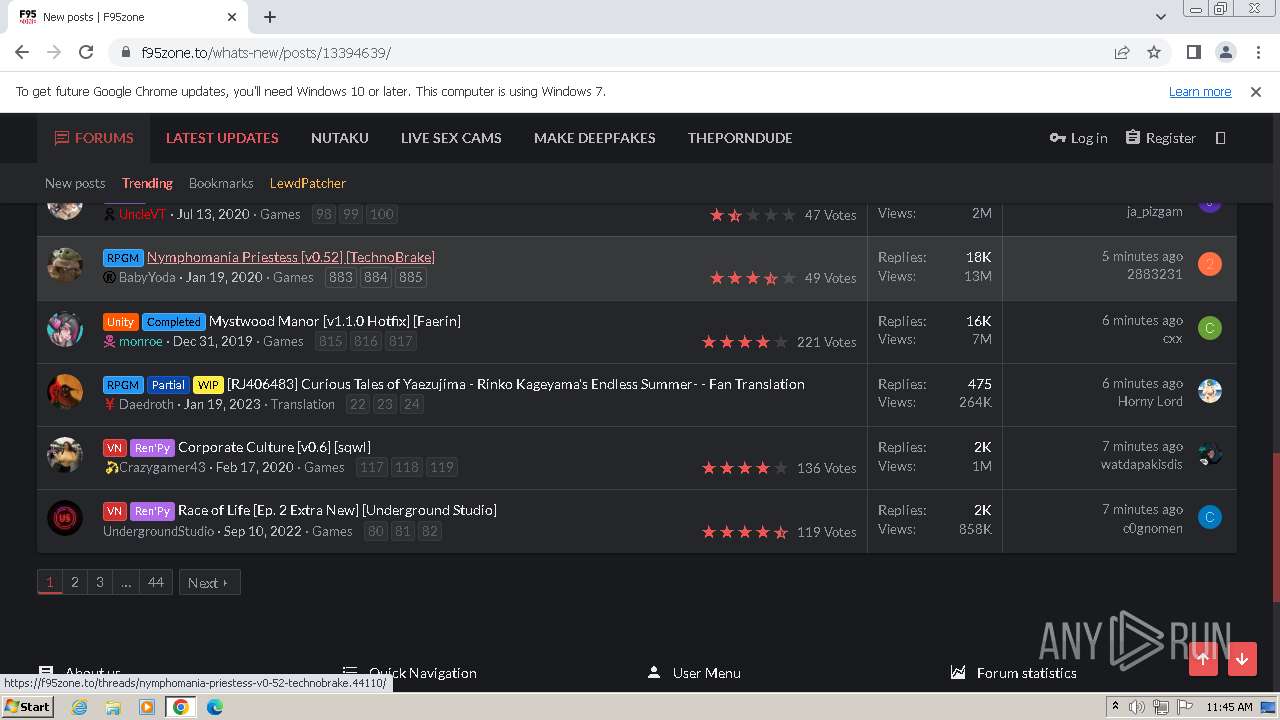
Task: Click c0gnomen last poster avatar
Action: point(1210,517)
